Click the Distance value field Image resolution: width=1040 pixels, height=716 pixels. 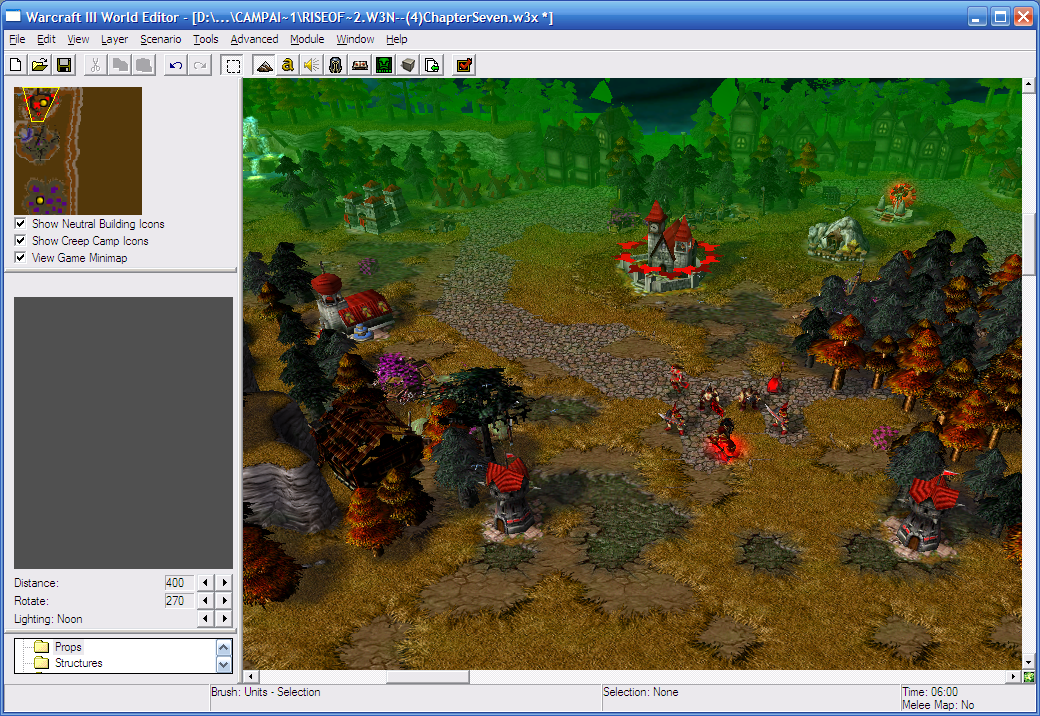(178, 582)
